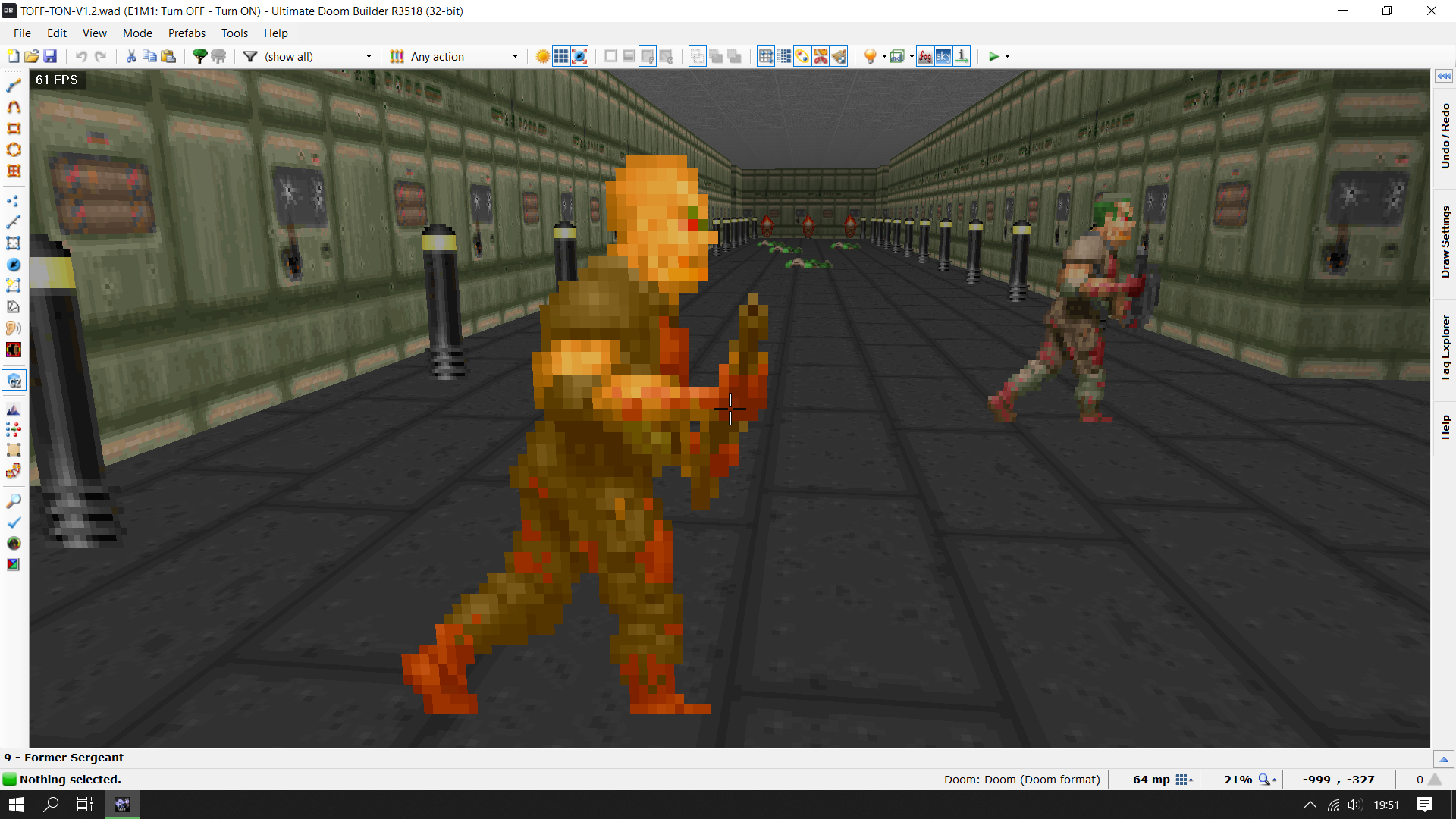The height and width of the screenshot is (819, 1456).
Task: Click the 3D model box icon
Action: point(898,56)
